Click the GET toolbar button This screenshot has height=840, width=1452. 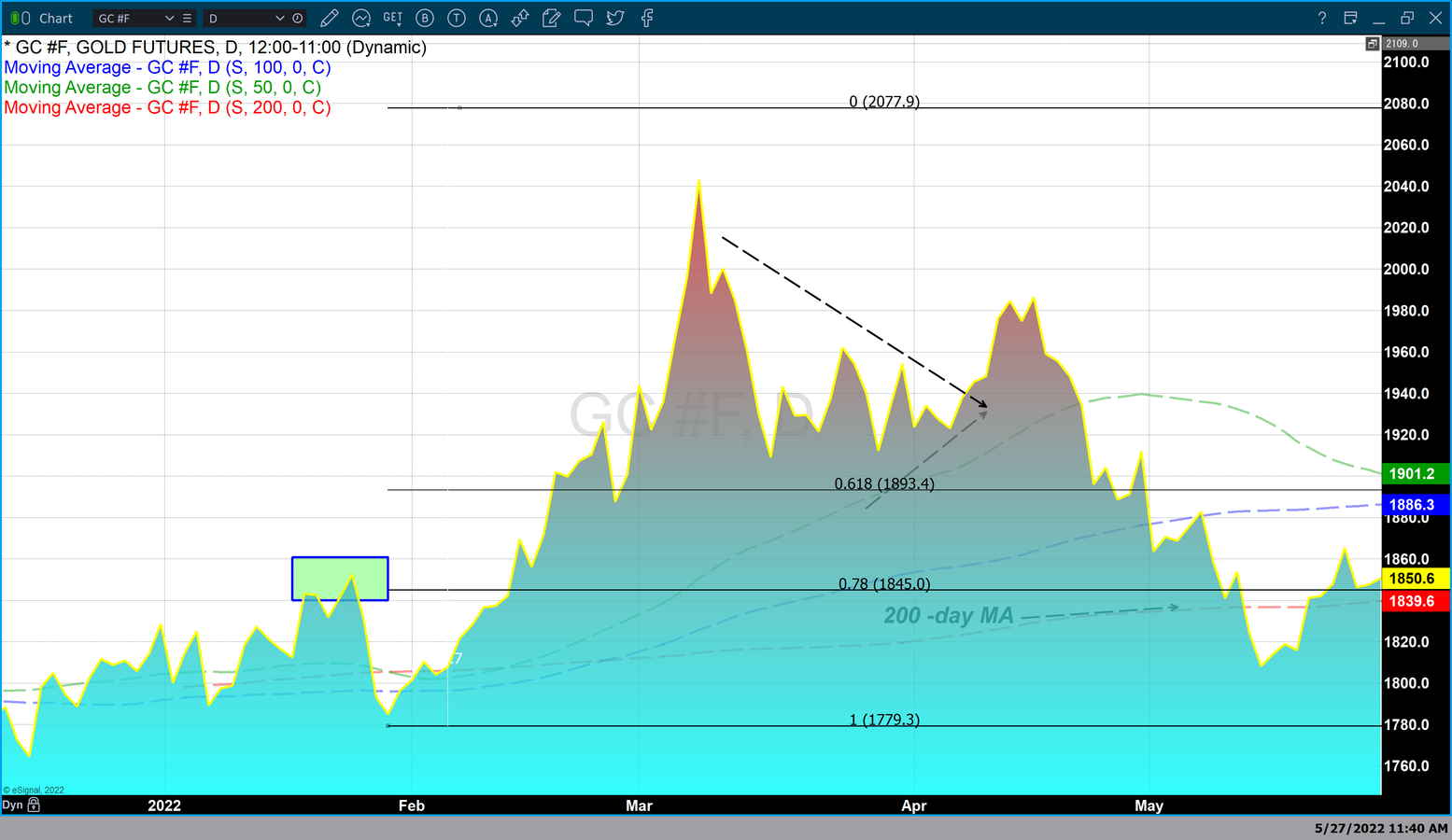(393, 18)
